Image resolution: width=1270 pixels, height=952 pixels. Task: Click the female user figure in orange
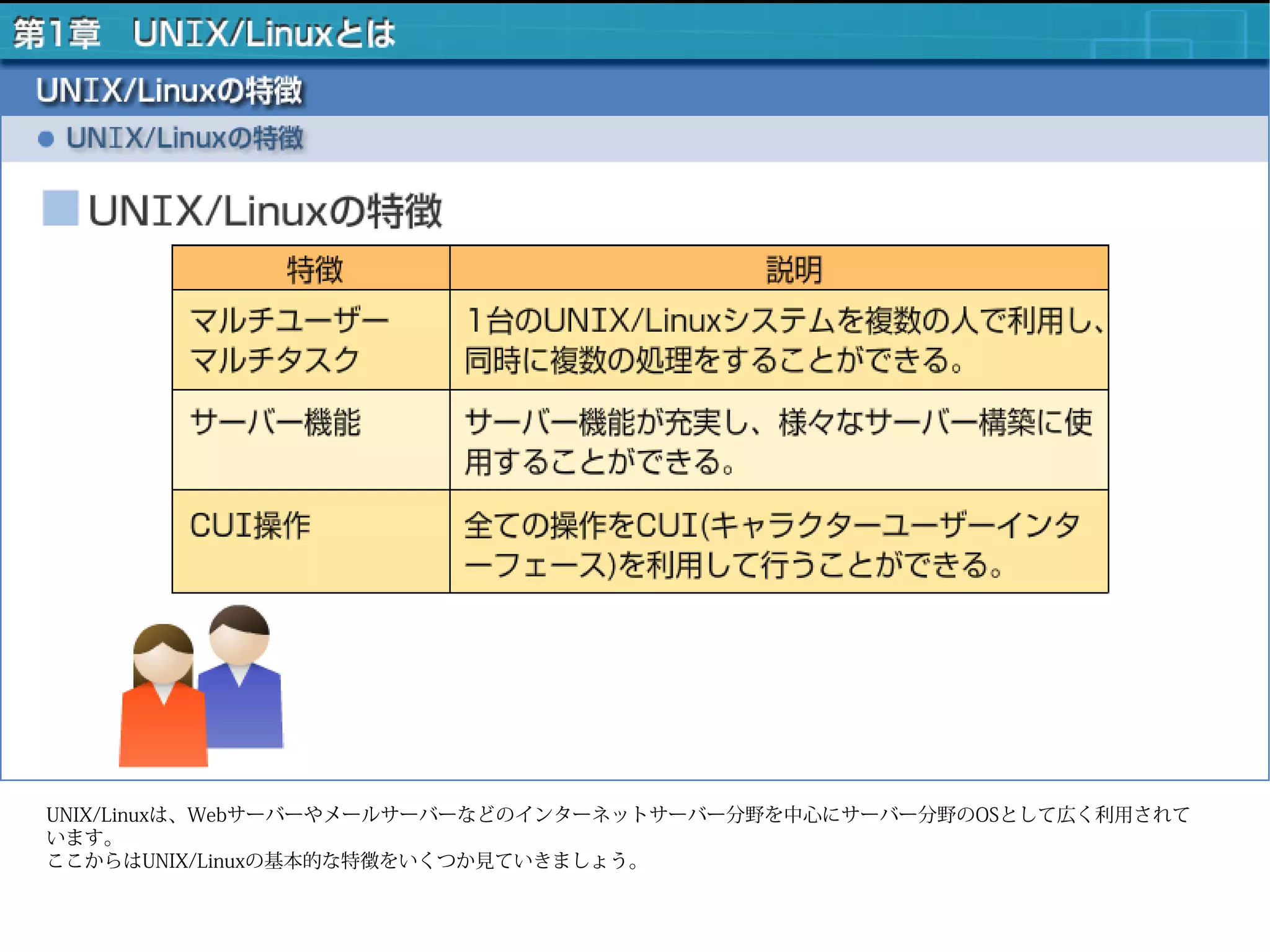(x=163, y=696)
